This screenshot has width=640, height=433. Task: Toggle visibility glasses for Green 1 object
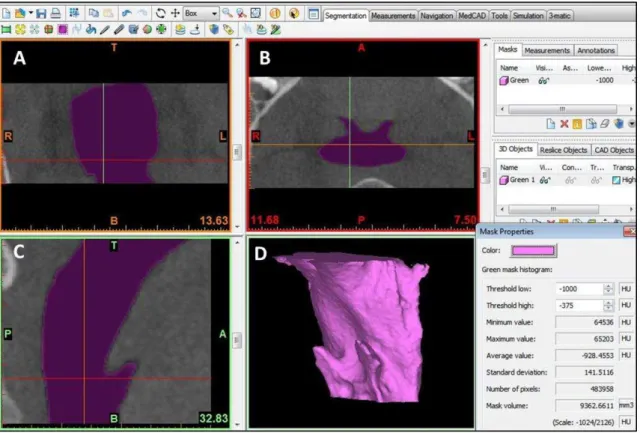(x=545, y=180)
